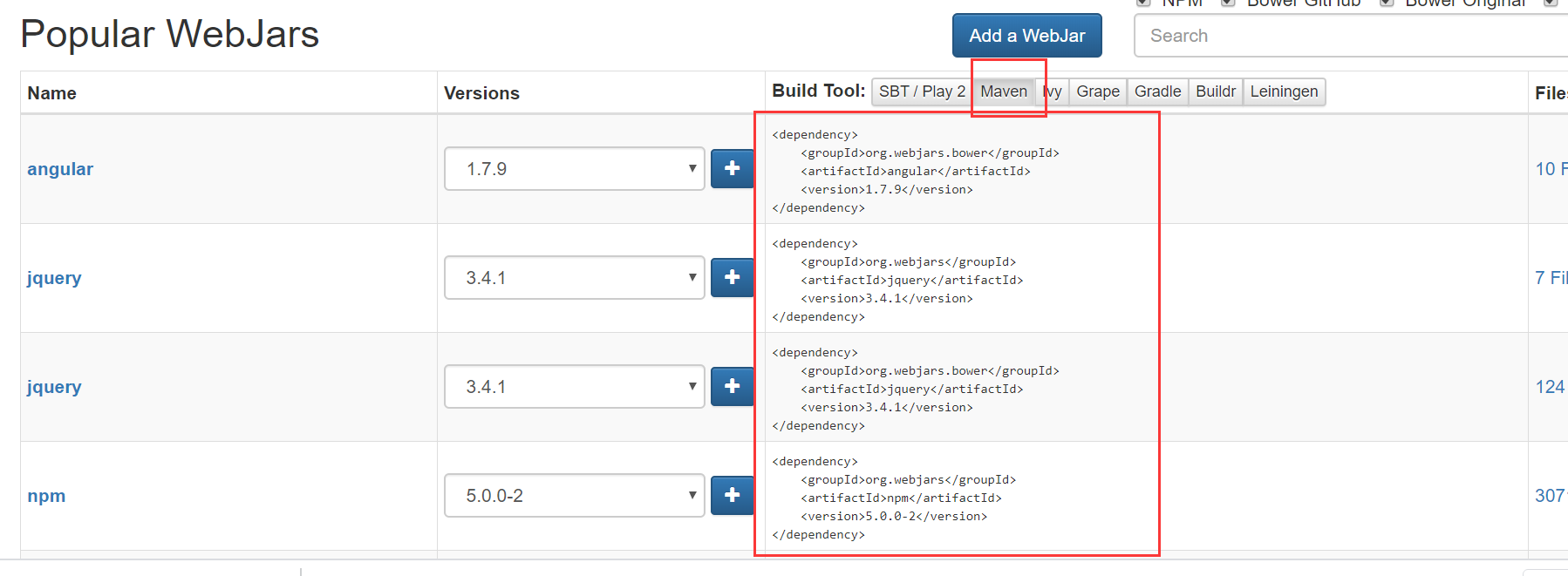Open the npm 5.0.0-2 version dropdown
Image resolution: width=1568 pixels, height=576 pixels.
pyautogui.click(x=574, y=495)
